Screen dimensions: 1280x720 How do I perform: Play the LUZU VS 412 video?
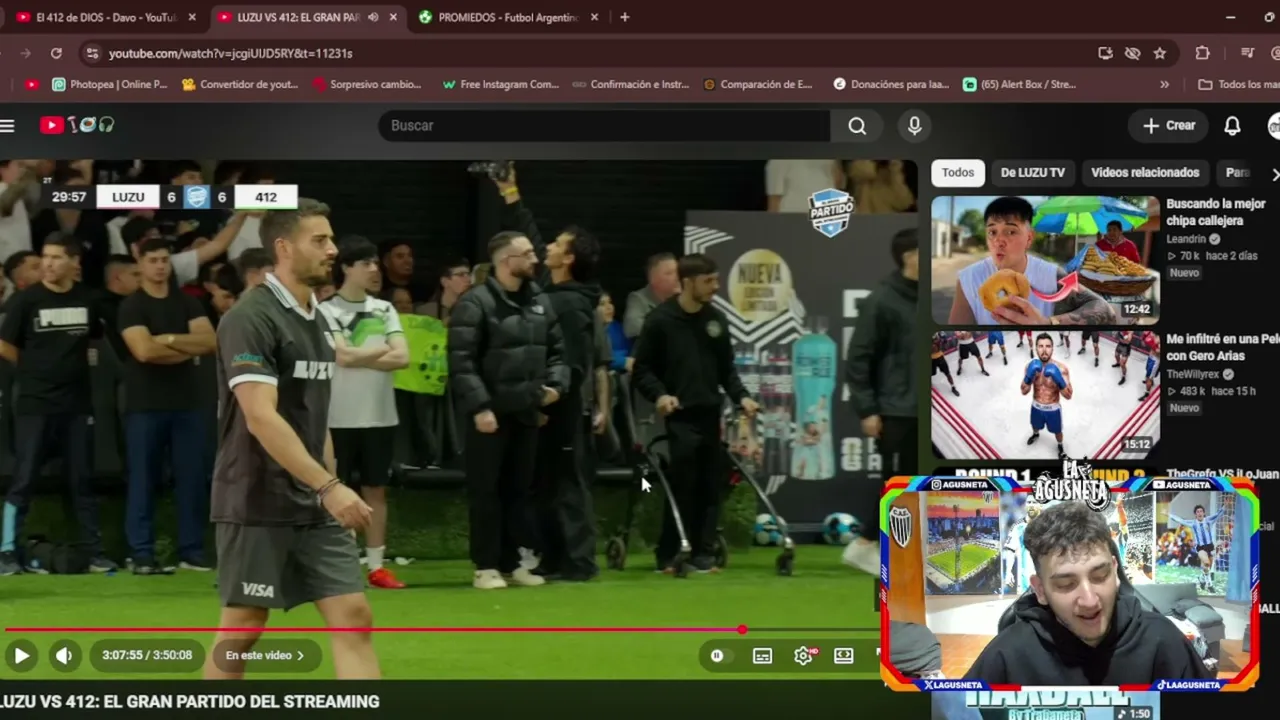tap(21, 656)
